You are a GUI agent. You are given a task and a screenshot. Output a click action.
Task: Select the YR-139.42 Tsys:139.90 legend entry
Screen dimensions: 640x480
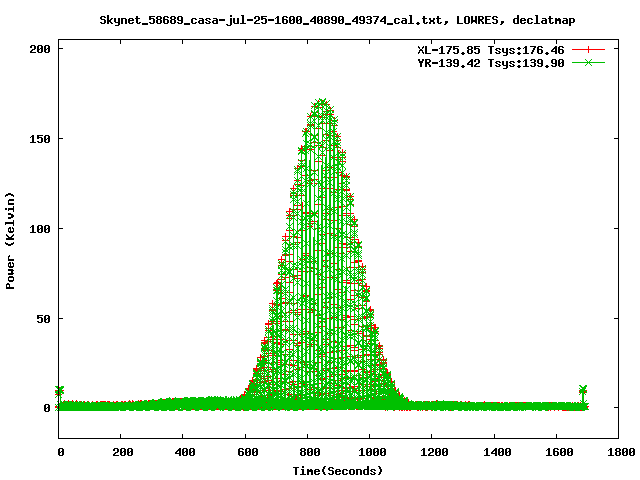(x=491, y=63)
